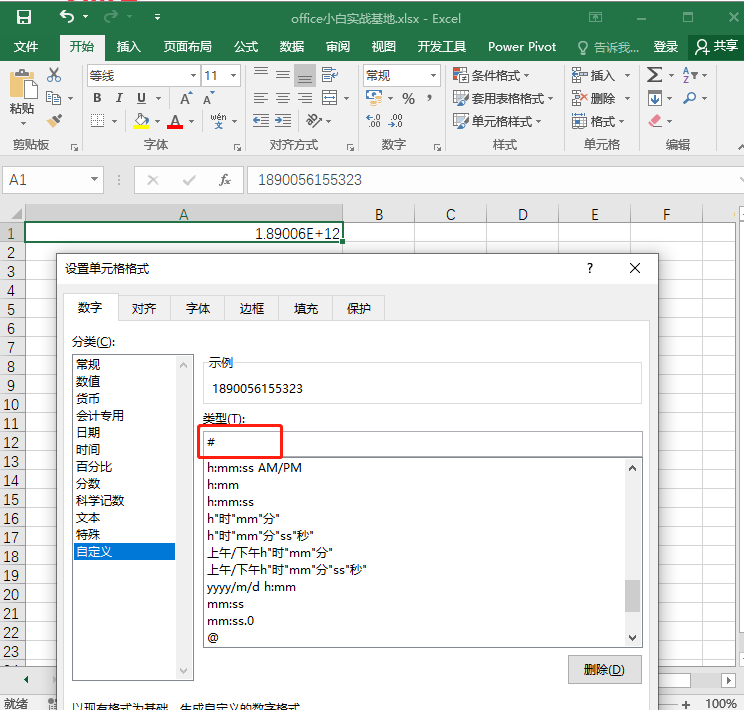Open 文件 File tab
This screenshot has width=744, height=710.
[26, 47]
